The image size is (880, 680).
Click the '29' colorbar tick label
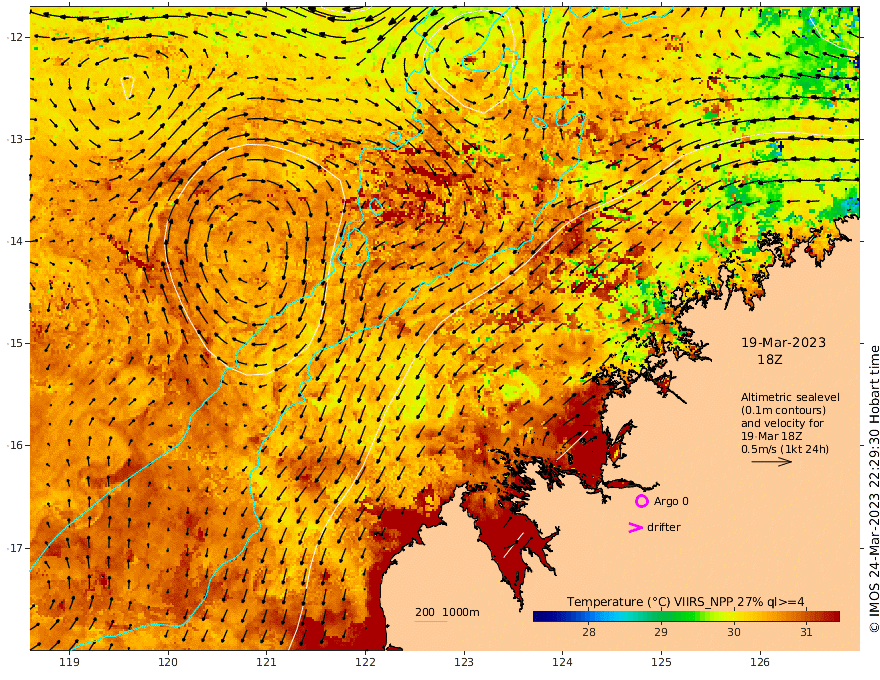coord(661,632)
